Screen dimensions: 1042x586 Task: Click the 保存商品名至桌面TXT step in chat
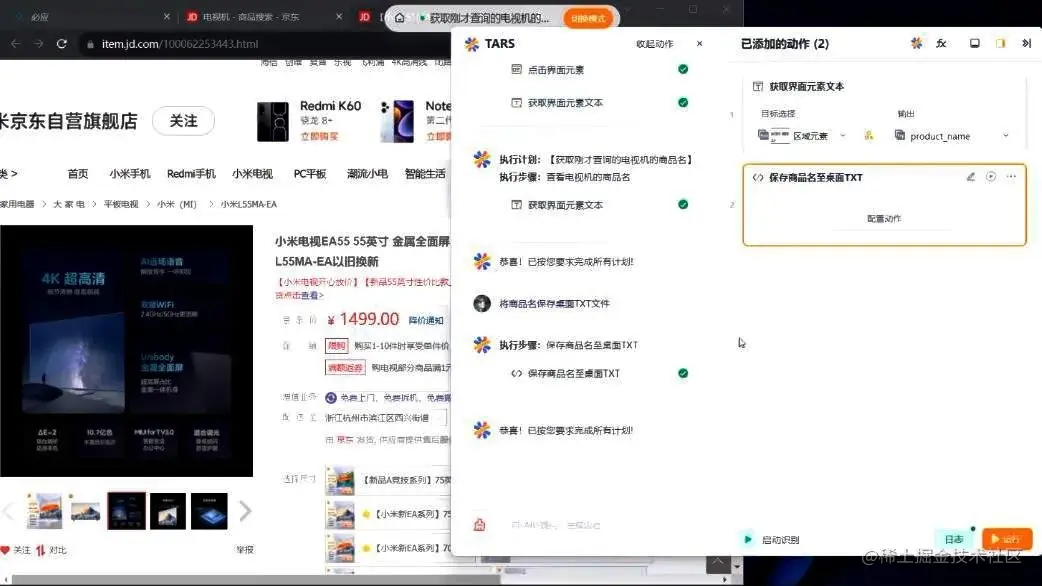pos(573,373)
